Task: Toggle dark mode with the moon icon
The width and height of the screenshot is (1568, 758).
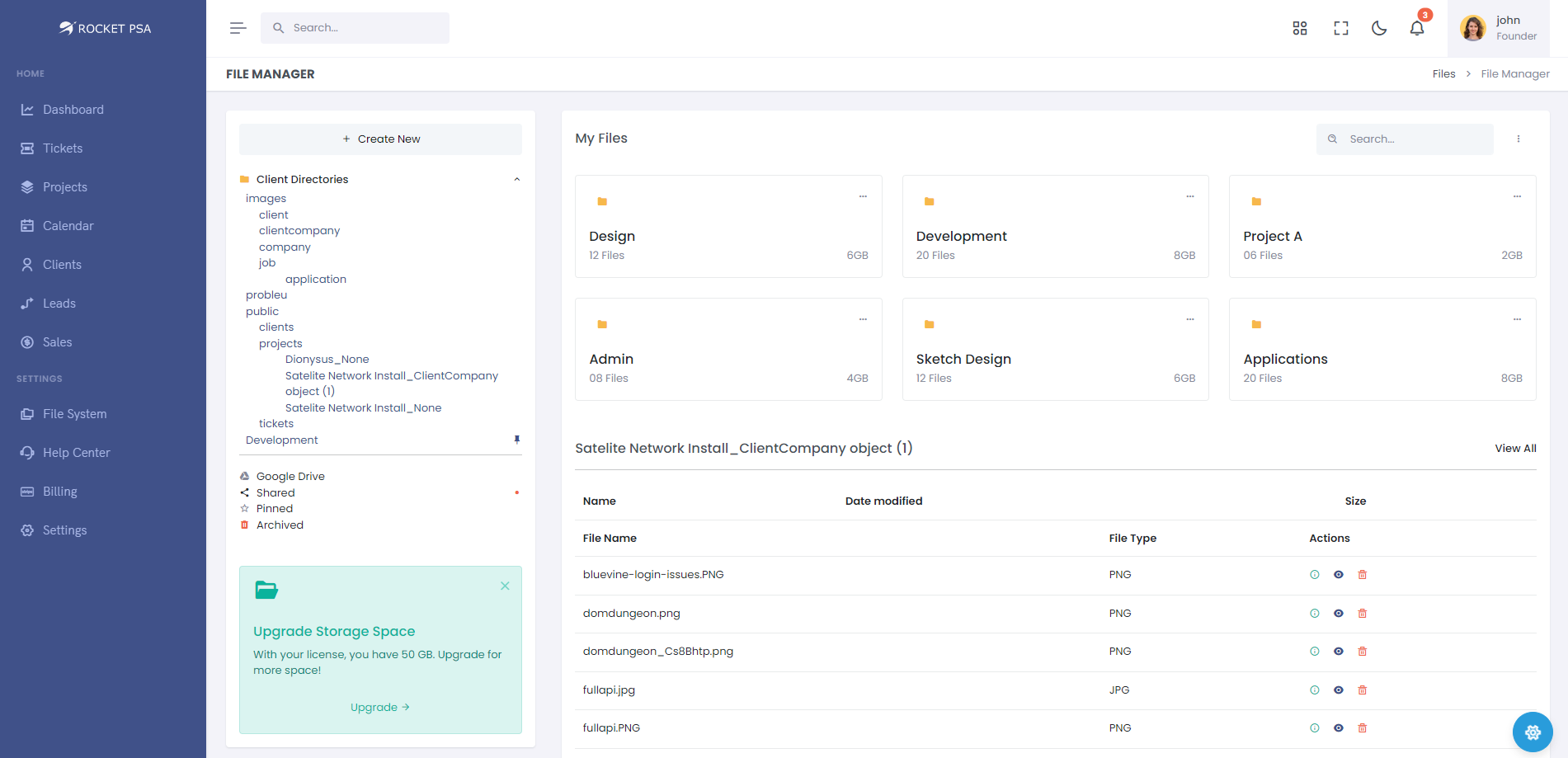Action: [x=1379, y=27]
